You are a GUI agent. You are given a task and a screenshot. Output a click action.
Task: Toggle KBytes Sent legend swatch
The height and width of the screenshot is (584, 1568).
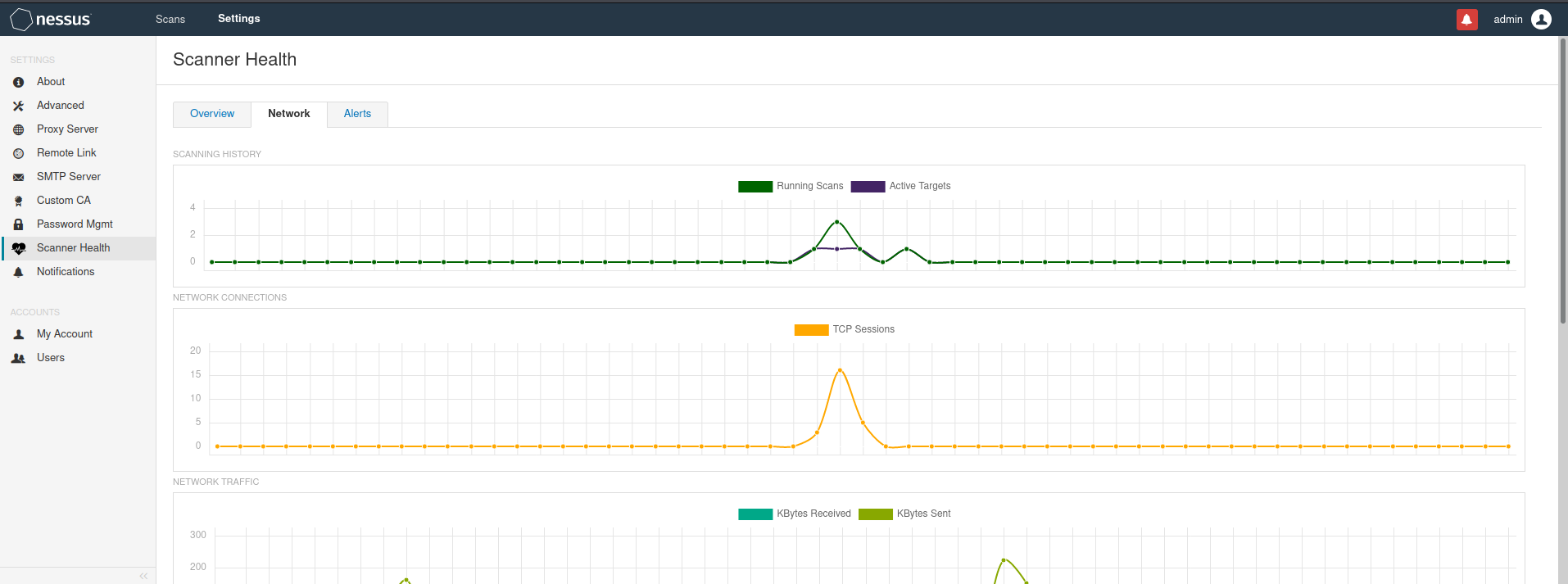(876, 514)
